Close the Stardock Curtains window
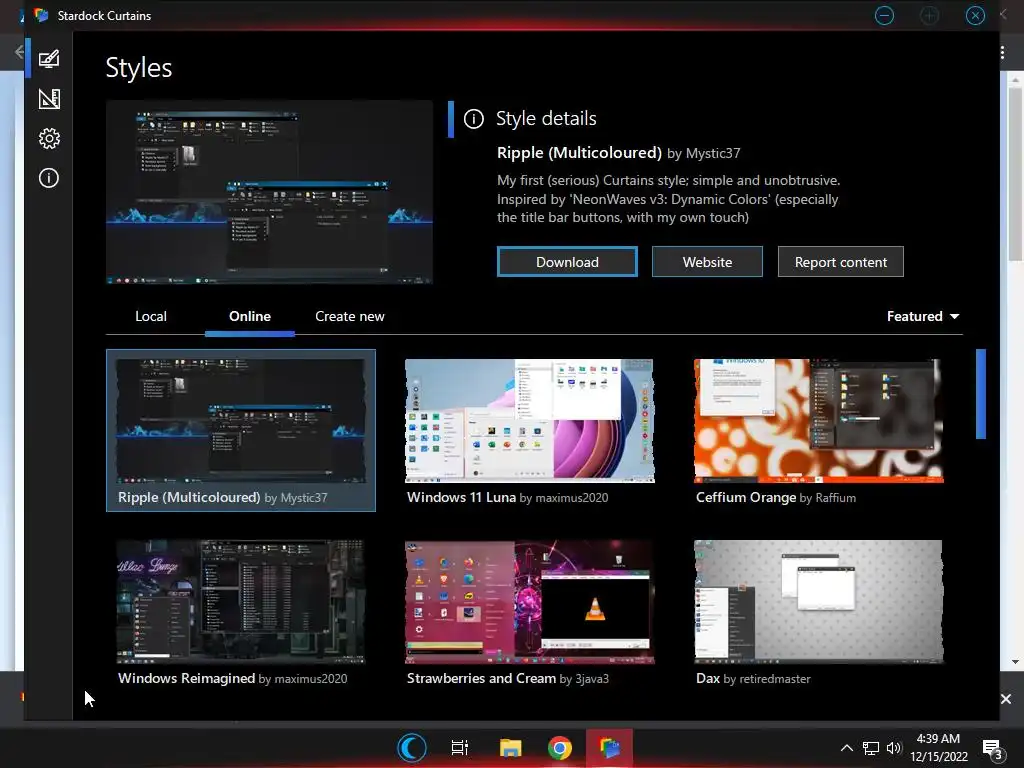The image size is (1024, 768). click(x=975, y=15)
